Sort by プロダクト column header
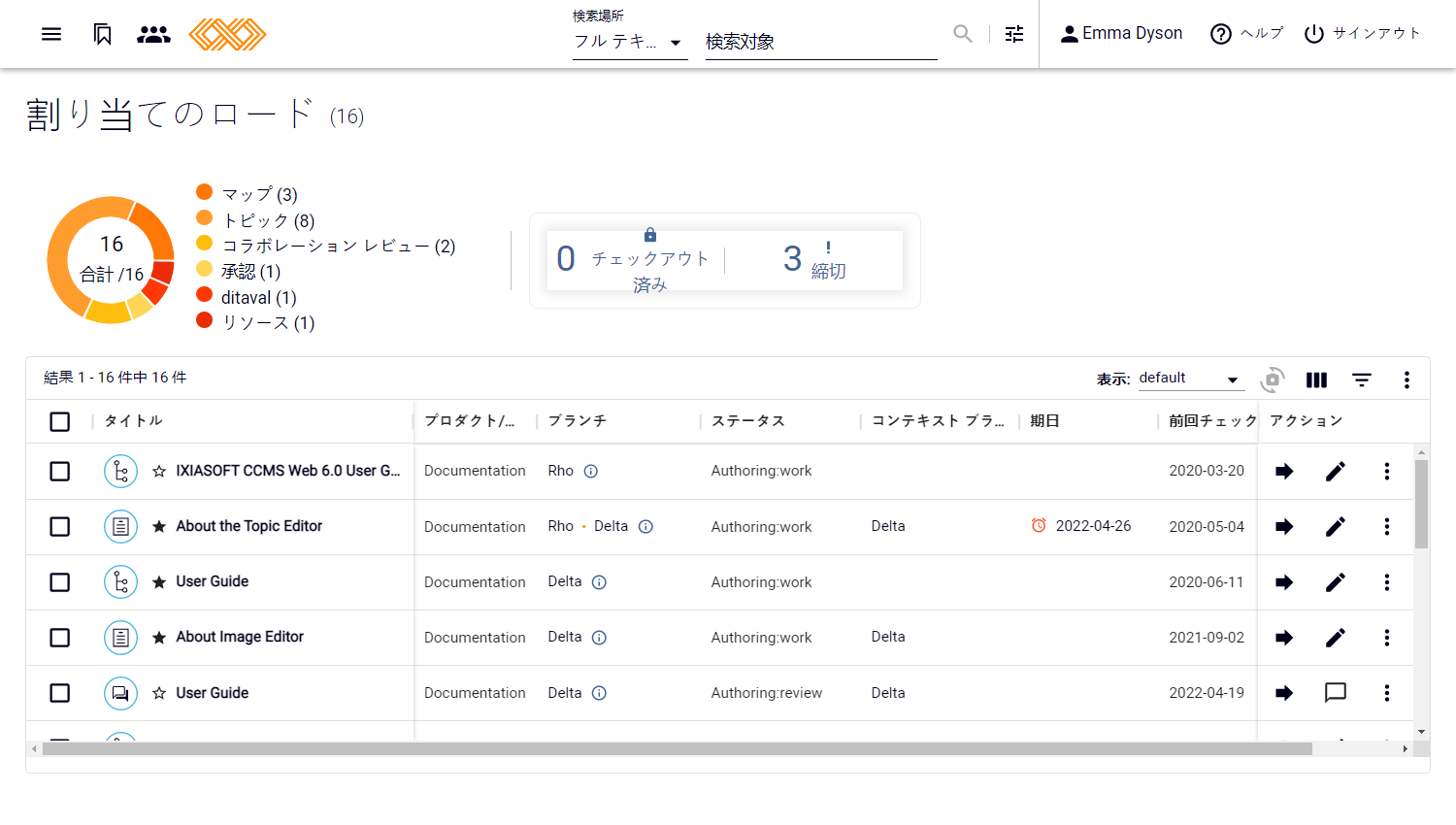The width and height of the screenshot is (1456, 825). (470, 420)
